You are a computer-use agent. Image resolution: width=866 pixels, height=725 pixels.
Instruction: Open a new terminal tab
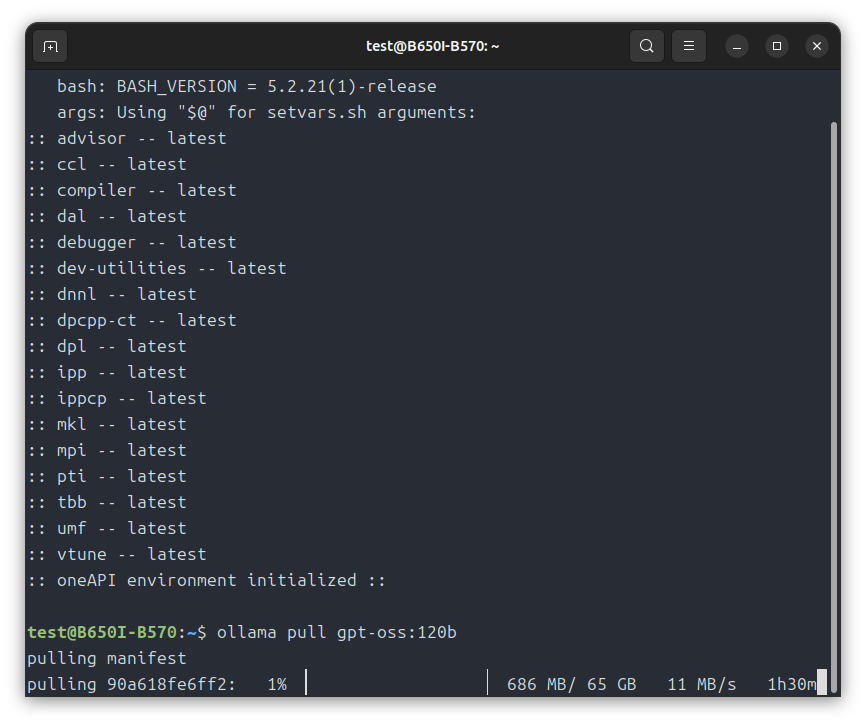tap(50, 46)
